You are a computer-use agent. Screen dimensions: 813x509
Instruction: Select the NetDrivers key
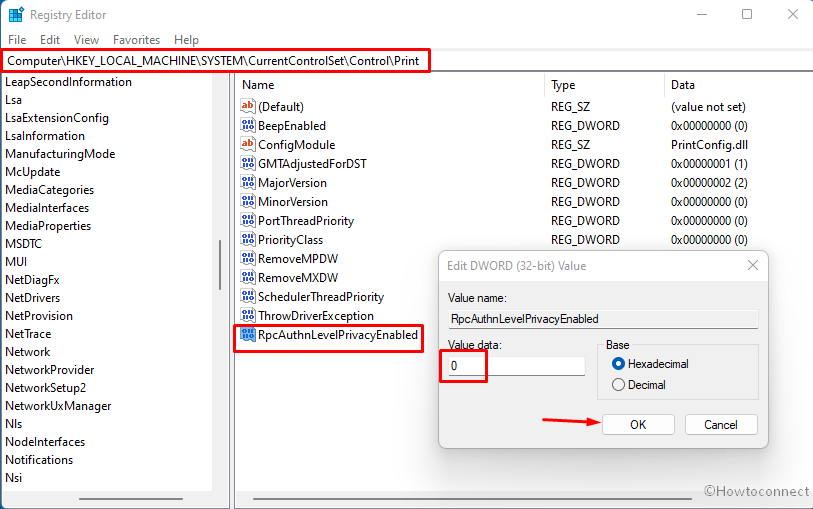click(x=33, y=298)
